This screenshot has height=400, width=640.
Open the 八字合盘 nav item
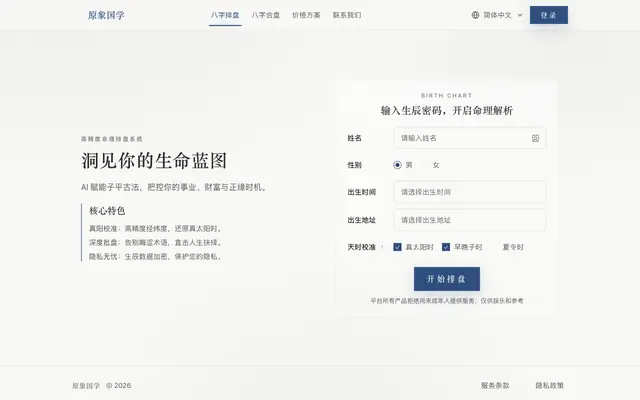[266, 15]
